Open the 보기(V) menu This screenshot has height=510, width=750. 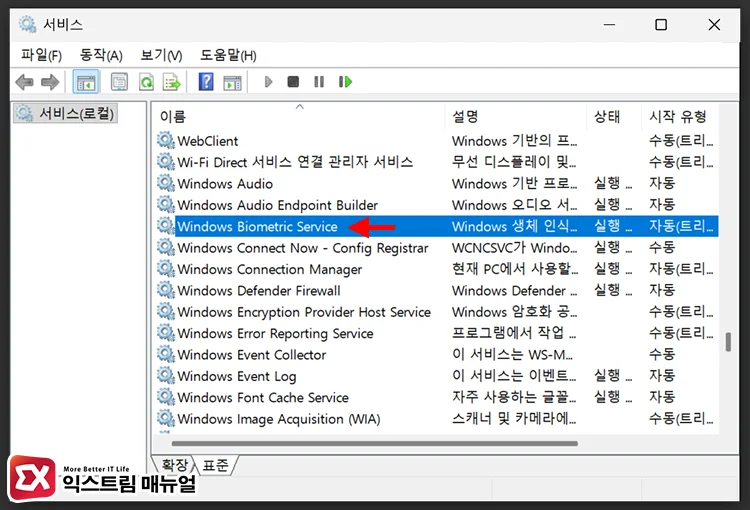(x=161, y=55)
